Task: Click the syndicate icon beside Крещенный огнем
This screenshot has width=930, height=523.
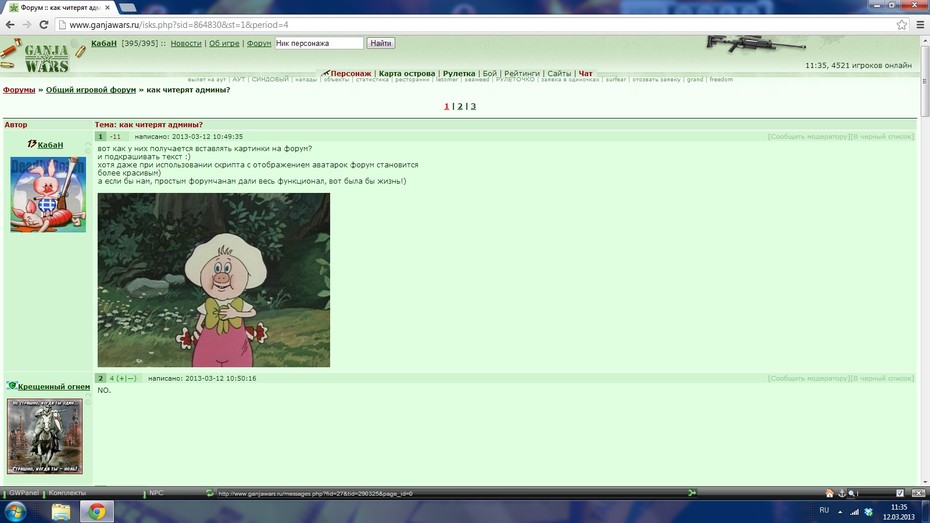Action: pos(12,386)
